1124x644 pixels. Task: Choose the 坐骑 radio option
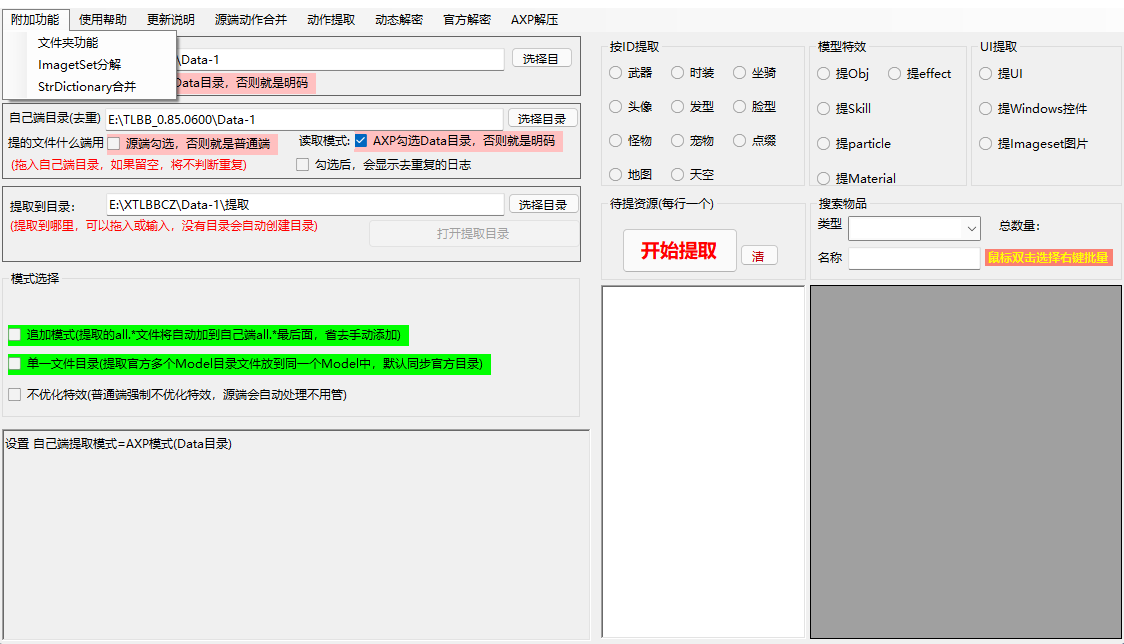740,73
